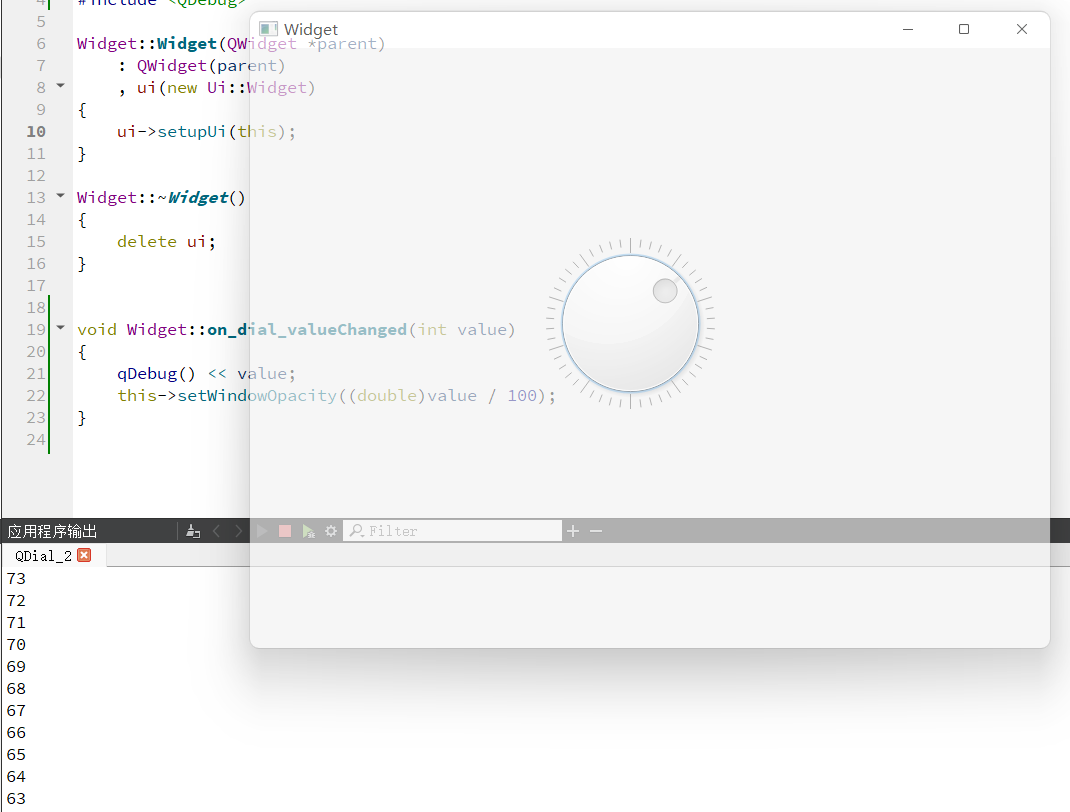Close the QDial_2 output tab

tap(84, 555)
